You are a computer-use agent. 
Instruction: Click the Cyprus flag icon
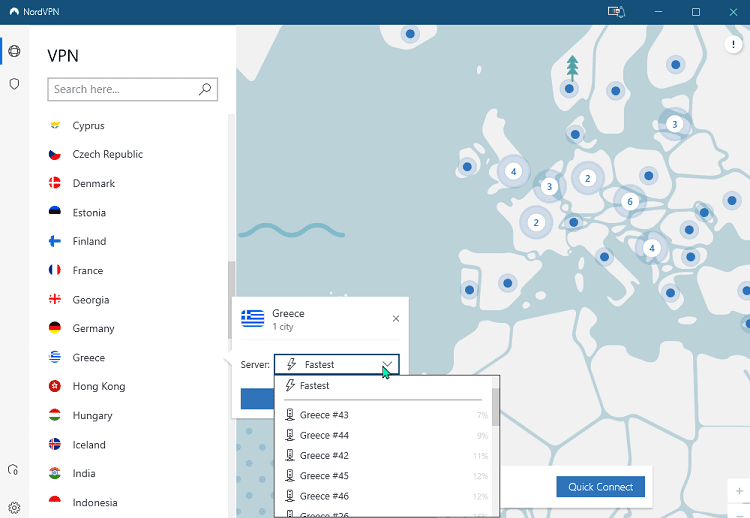click(x=55, y=125)
